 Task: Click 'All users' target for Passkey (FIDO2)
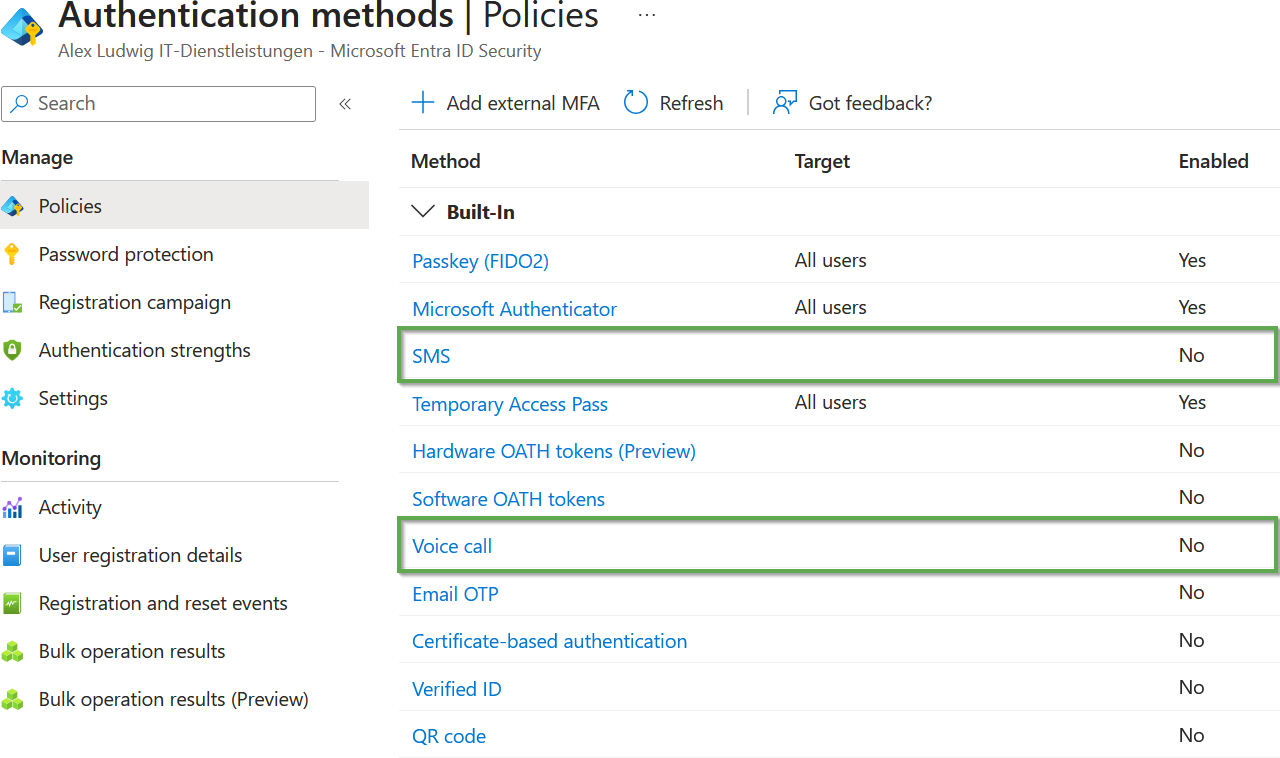point(830,260)
